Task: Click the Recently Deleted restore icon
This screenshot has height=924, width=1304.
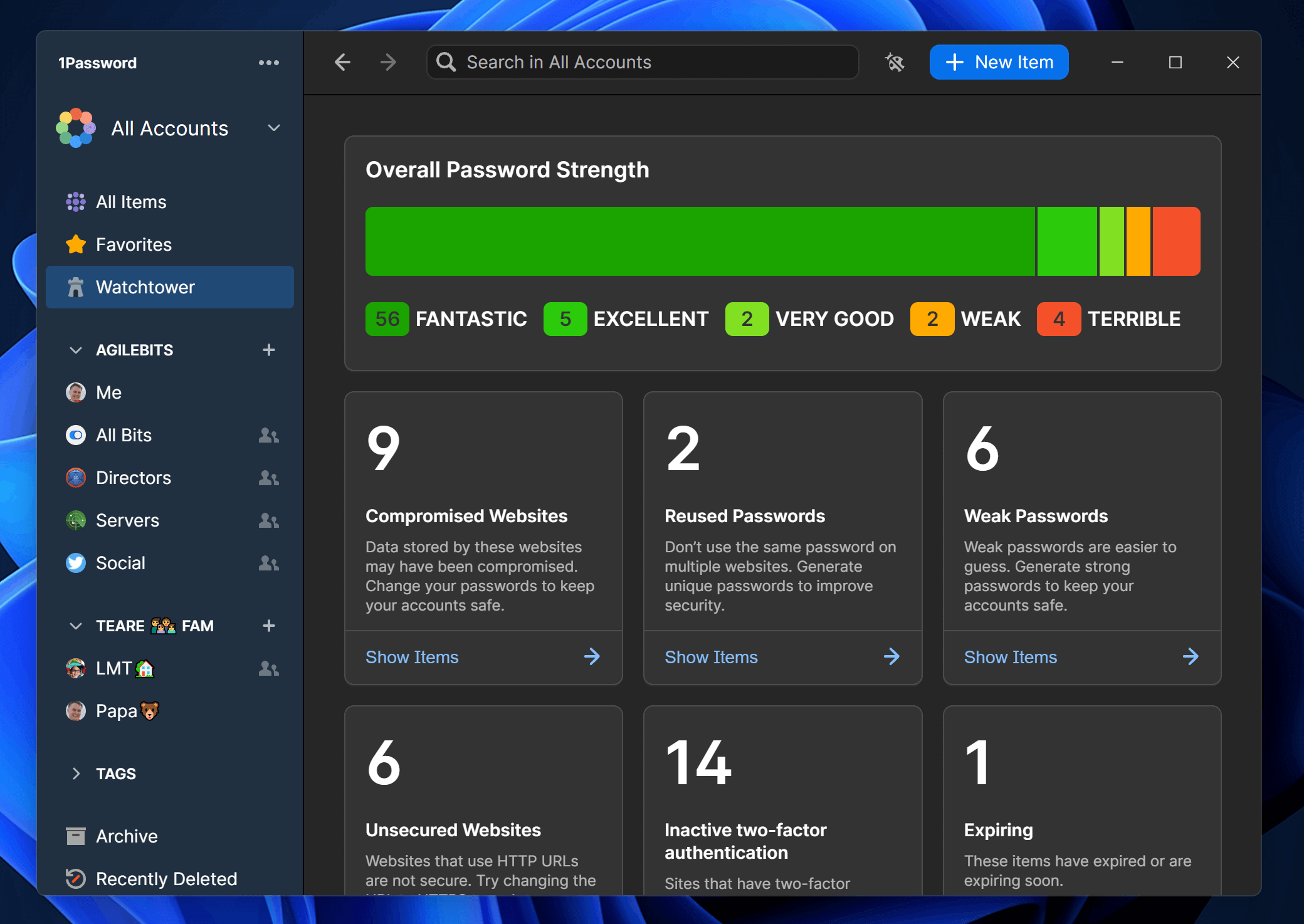Action: pyautogui.click(x=75, y=878)
